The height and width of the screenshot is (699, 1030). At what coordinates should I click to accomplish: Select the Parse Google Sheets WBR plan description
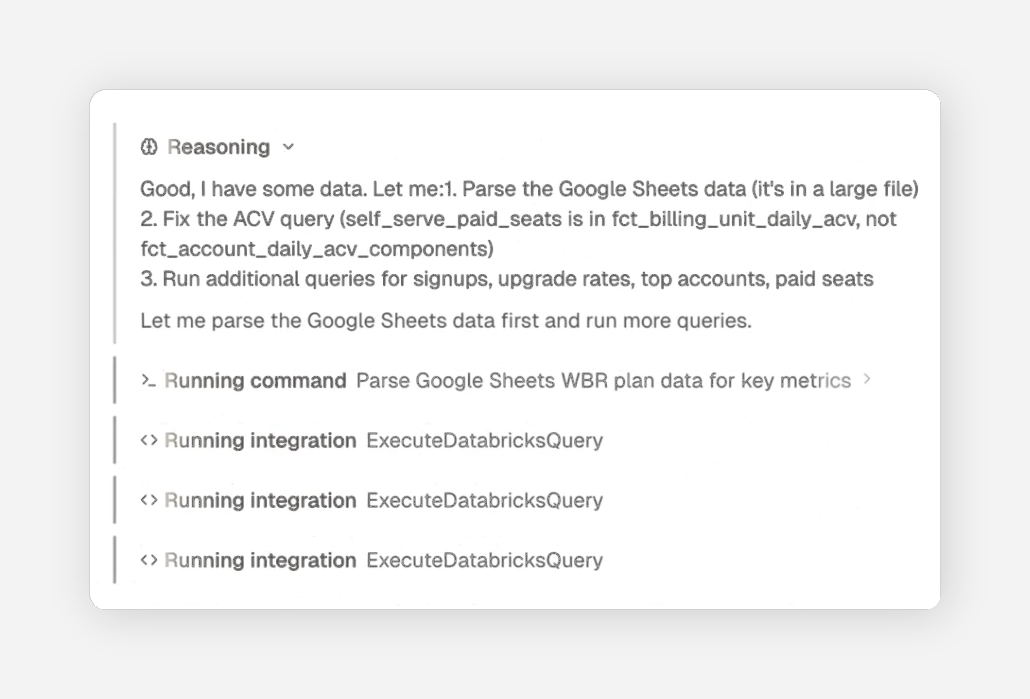(603, 380)
